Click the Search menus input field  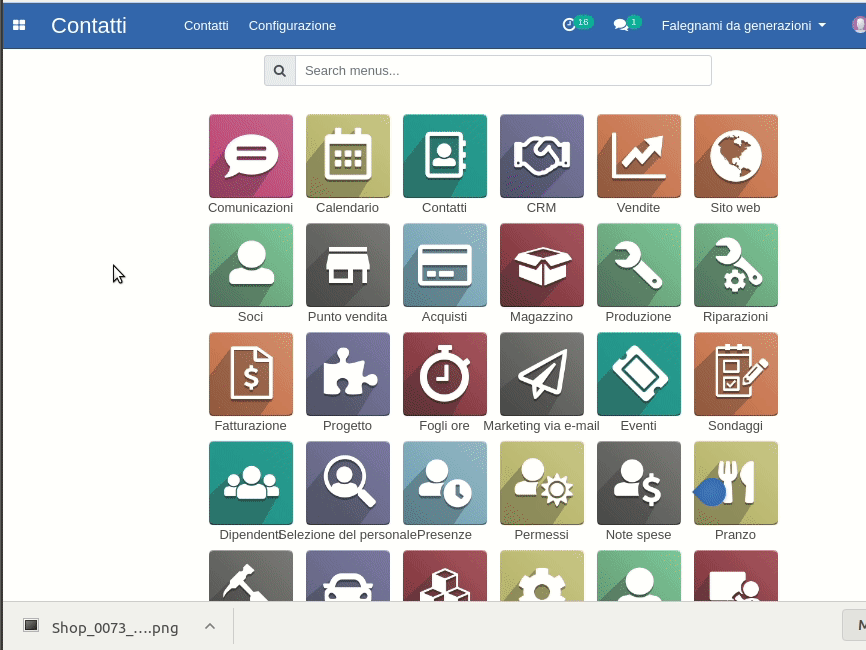pyautogui.click(x=503, y=71)
